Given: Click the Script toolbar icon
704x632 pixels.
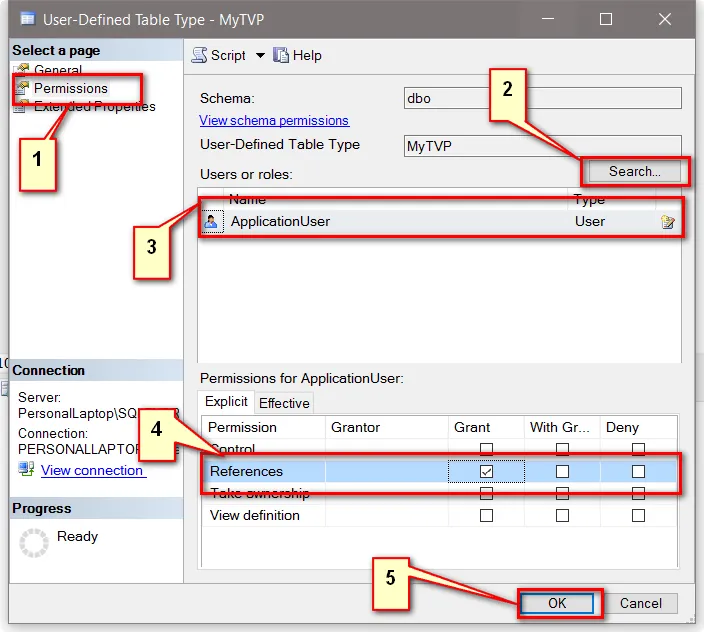Looking at the screenshot, I should click(x=199, y=56).
